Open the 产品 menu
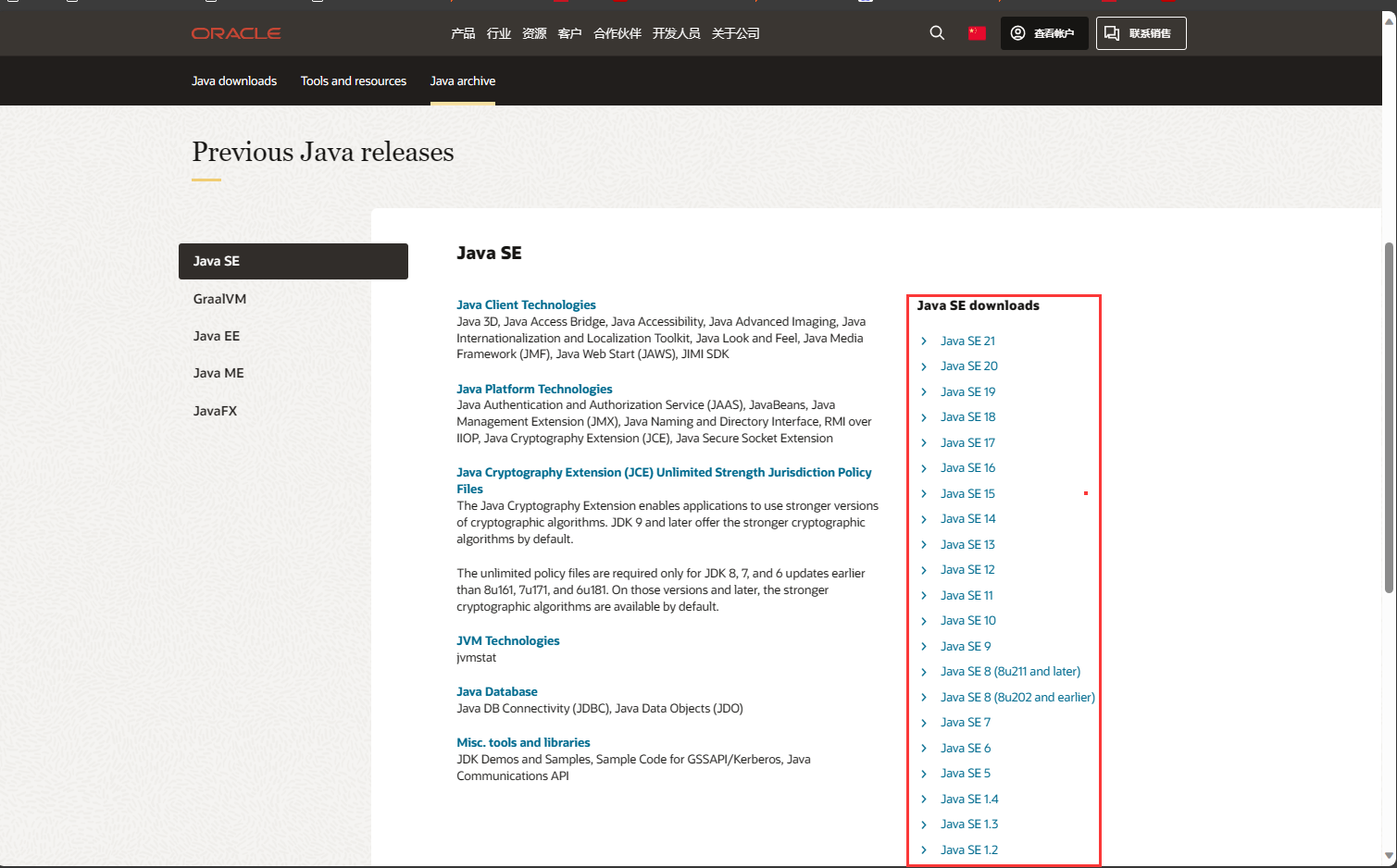This screenshot has height=868, width=1397. (463, 33)
